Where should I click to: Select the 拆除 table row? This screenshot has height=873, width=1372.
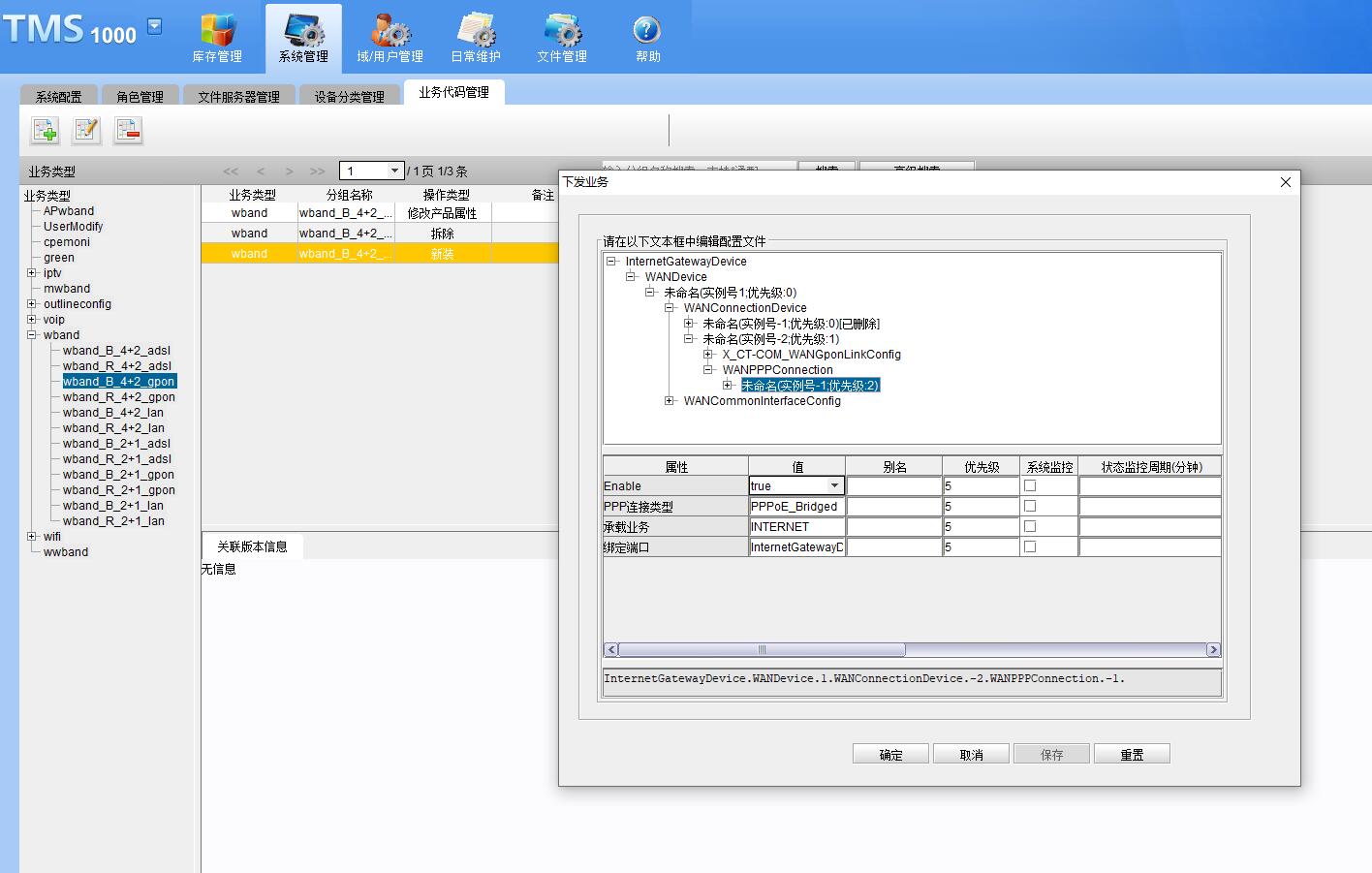pyautogui.click(x=381, y=234)
